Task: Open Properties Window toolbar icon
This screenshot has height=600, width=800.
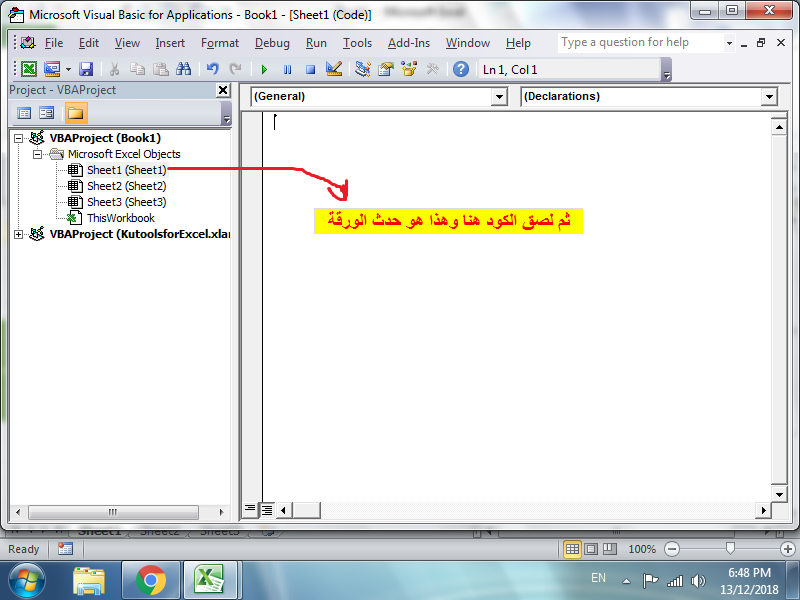Action: pyautogui.click(x=386, y=69)
